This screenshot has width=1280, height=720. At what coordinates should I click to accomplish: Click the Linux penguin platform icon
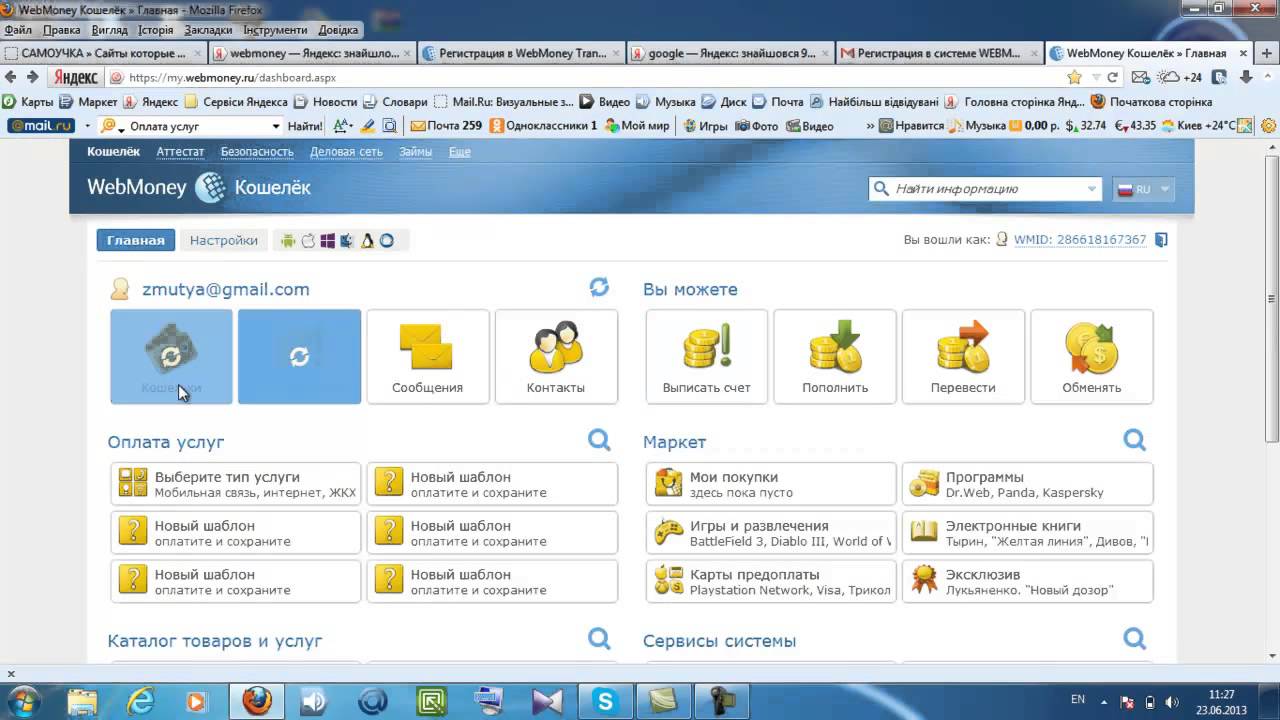[367, 240]
